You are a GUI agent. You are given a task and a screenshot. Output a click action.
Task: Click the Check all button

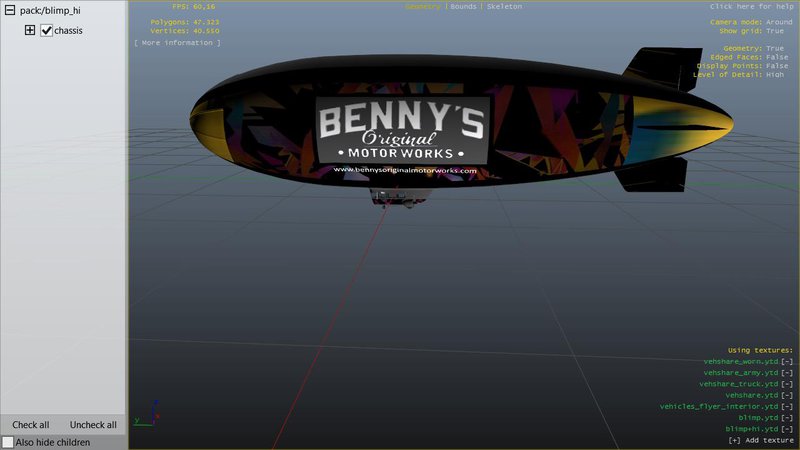(x=31, y=424)
